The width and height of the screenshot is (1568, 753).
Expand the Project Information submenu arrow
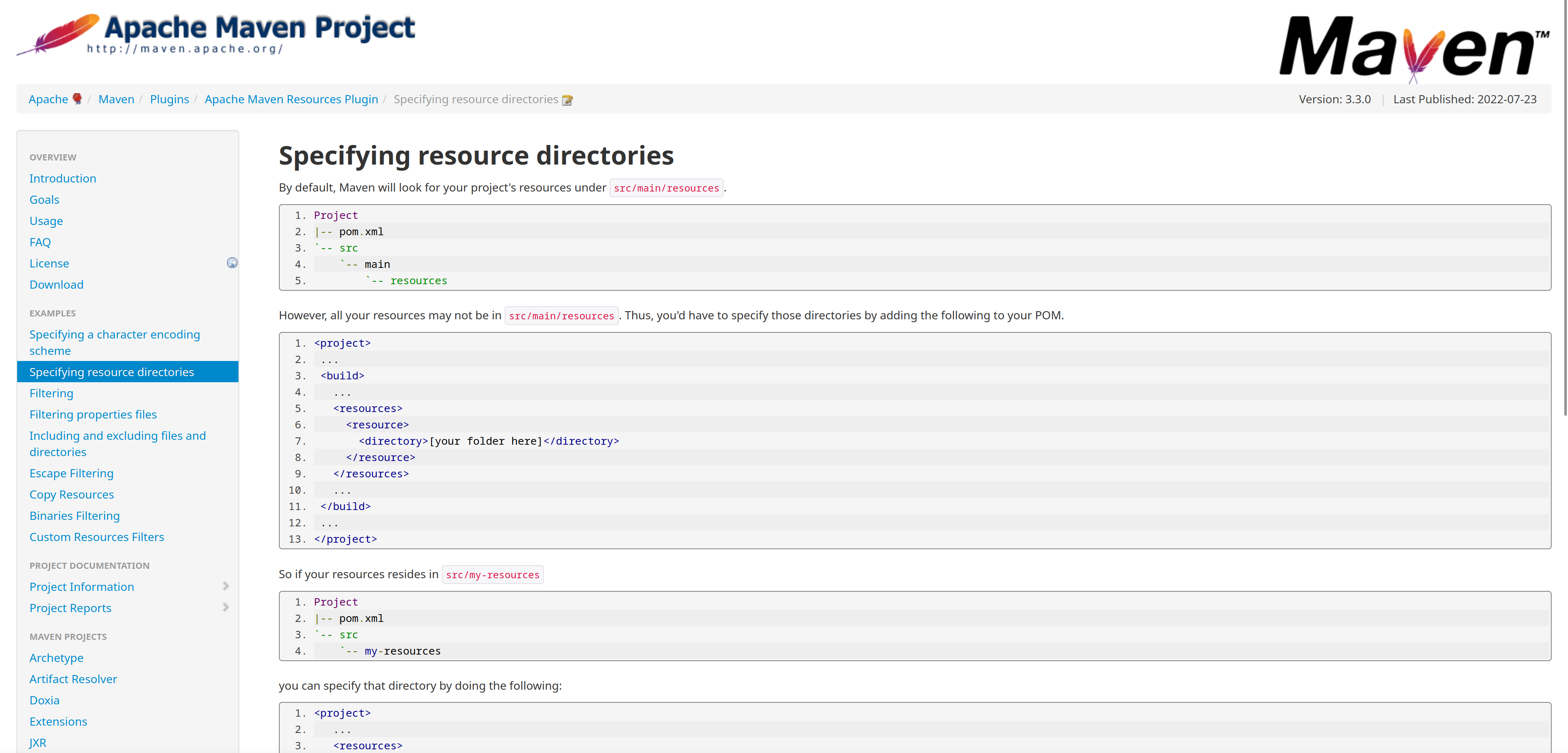click(226, 586)
